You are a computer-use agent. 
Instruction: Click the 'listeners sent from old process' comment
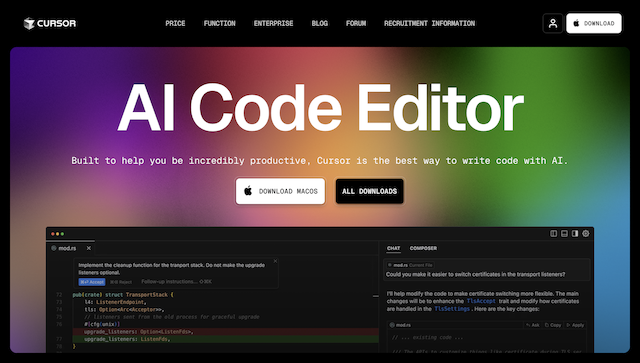[172, 317]
